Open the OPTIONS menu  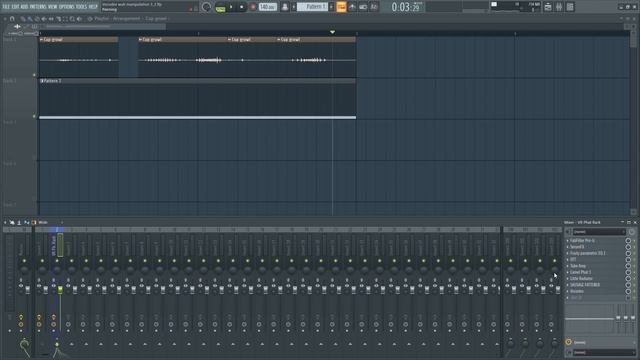(67, 7)
